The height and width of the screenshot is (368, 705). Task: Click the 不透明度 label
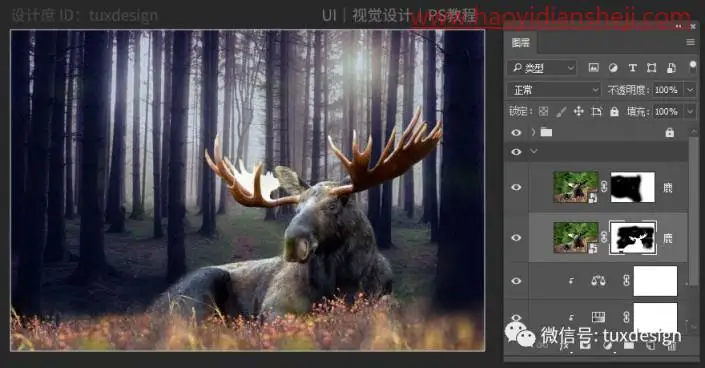coord(629,90)
